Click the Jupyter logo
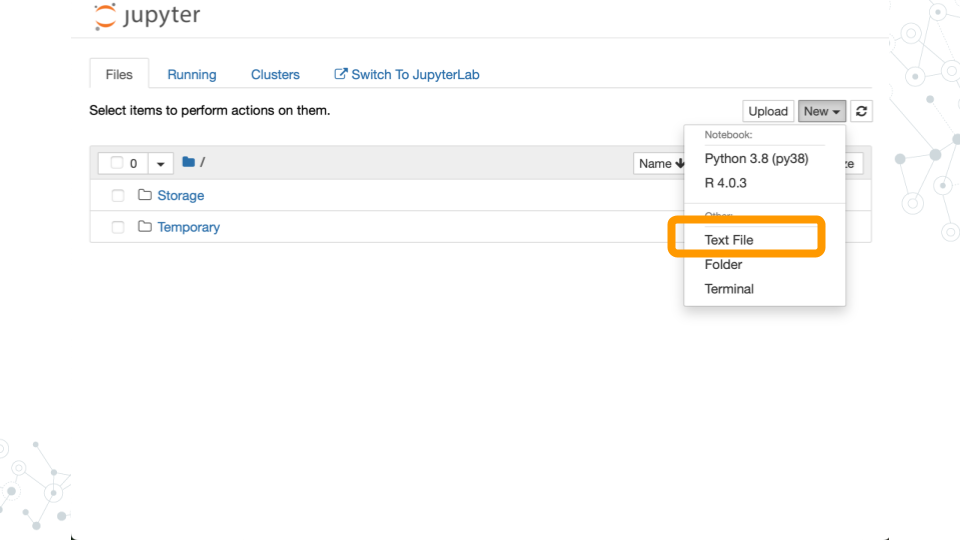Viewport: 960px width, 540px height. (x=147, y=16)
